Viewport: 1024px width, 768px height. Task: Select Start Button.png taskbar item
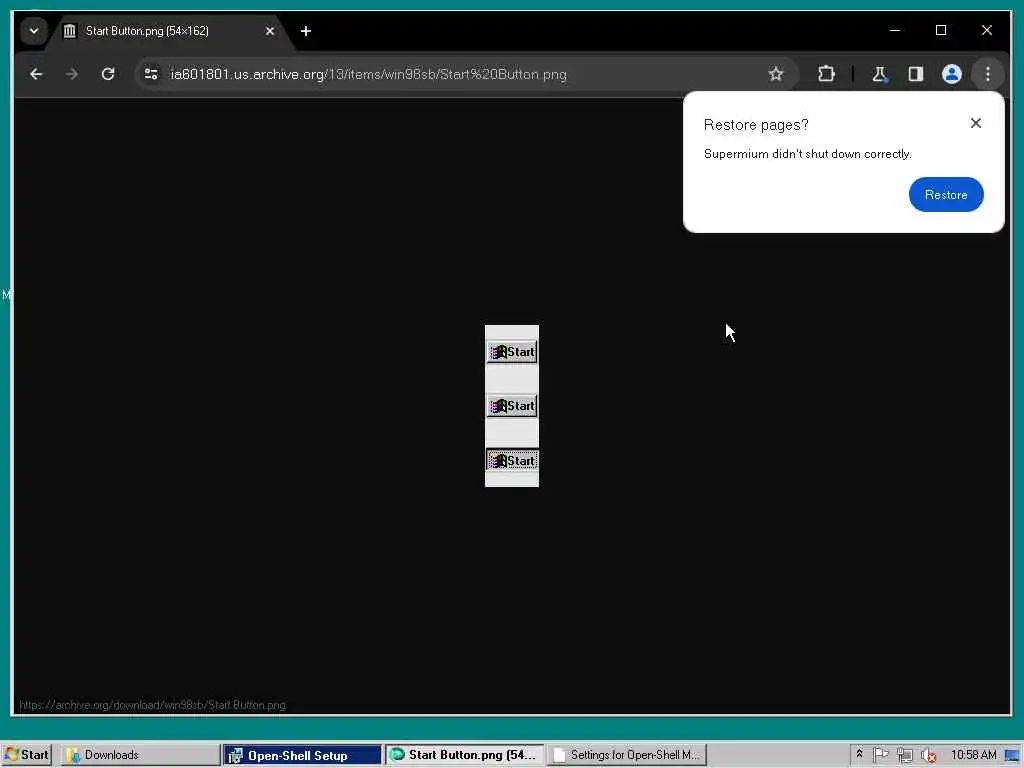(464, 755)
